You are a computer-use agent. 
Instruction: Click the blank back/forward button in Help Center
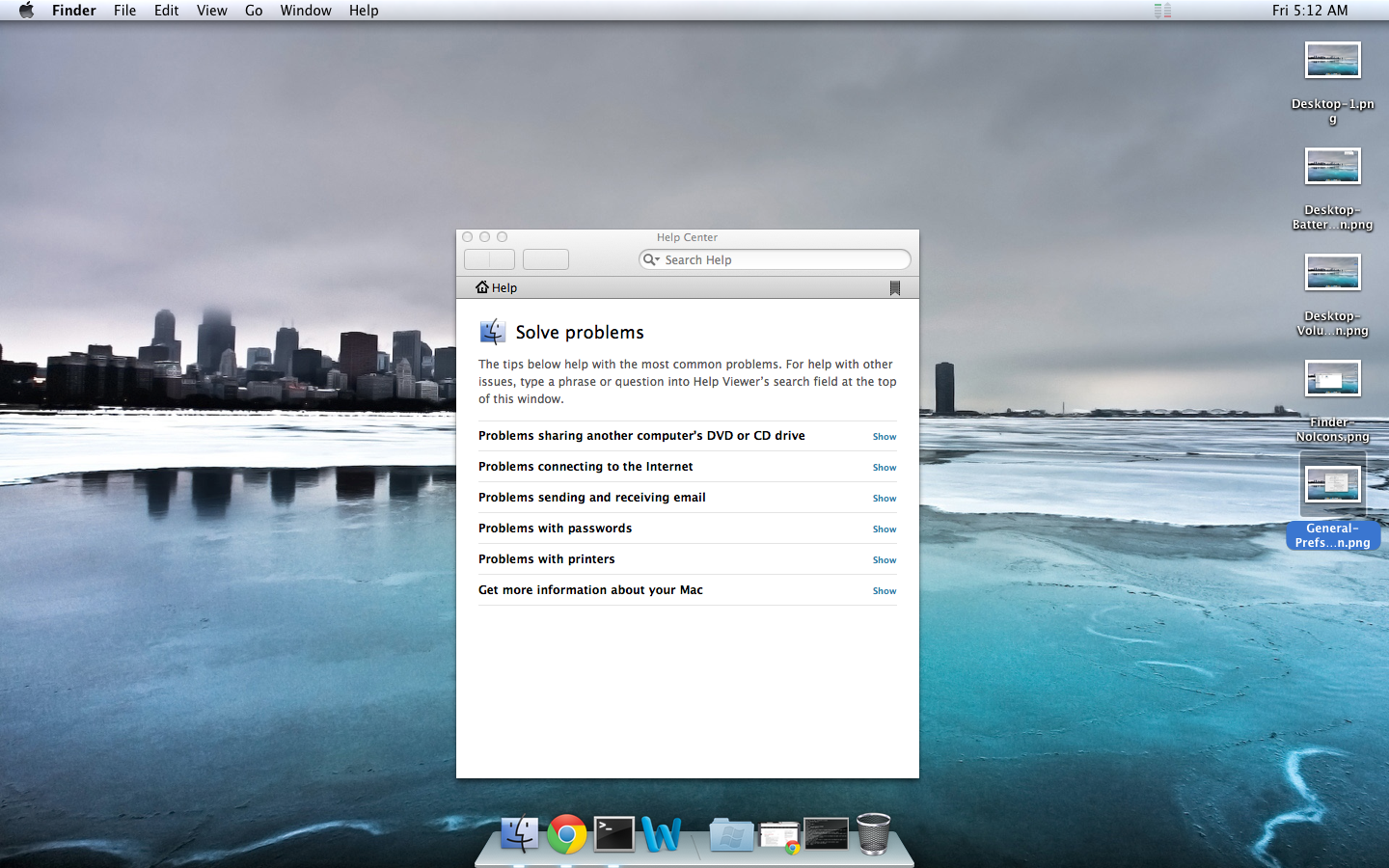coord(489,259)
